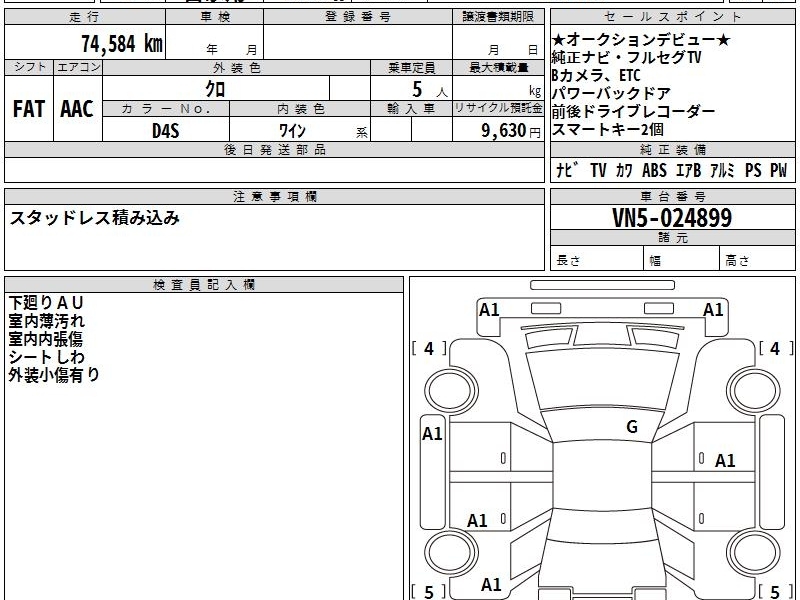Click the 輸入車 header cell
Image resolution: width=800 pixels, height=600 pixels.
(x=411, y=108)
